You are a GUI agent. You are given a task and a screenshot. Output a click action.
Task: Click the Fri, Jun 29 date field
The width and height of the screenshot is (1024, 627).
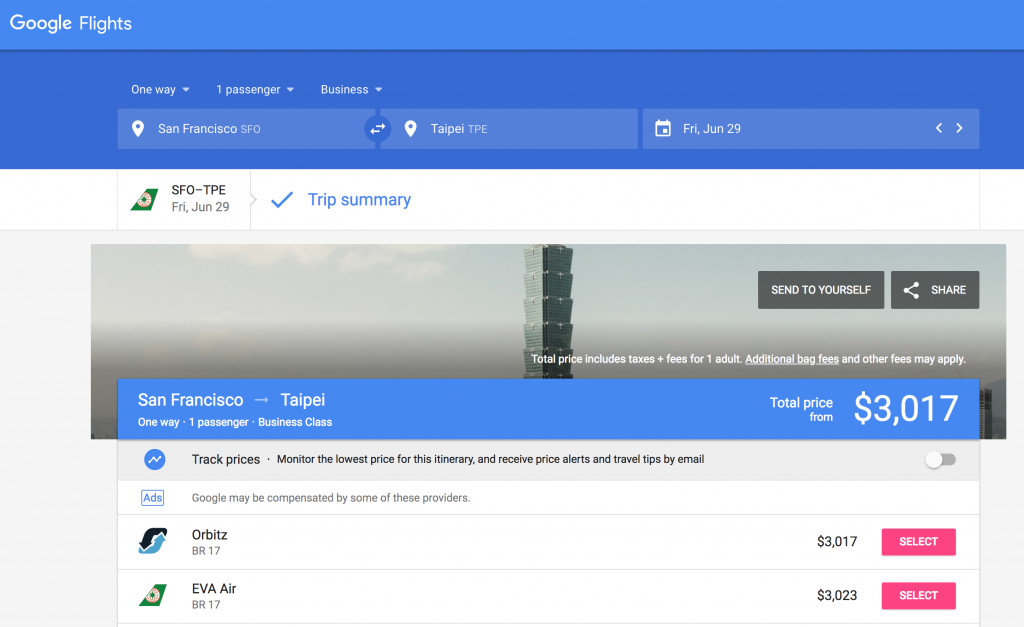pos(810,129)
